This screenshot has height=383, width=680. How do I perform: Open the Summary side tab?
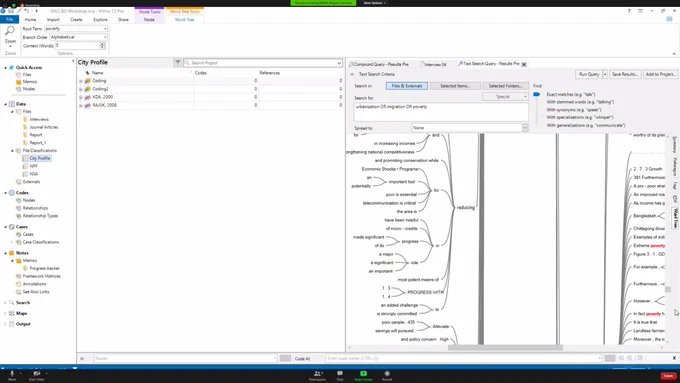click(675, 145)
